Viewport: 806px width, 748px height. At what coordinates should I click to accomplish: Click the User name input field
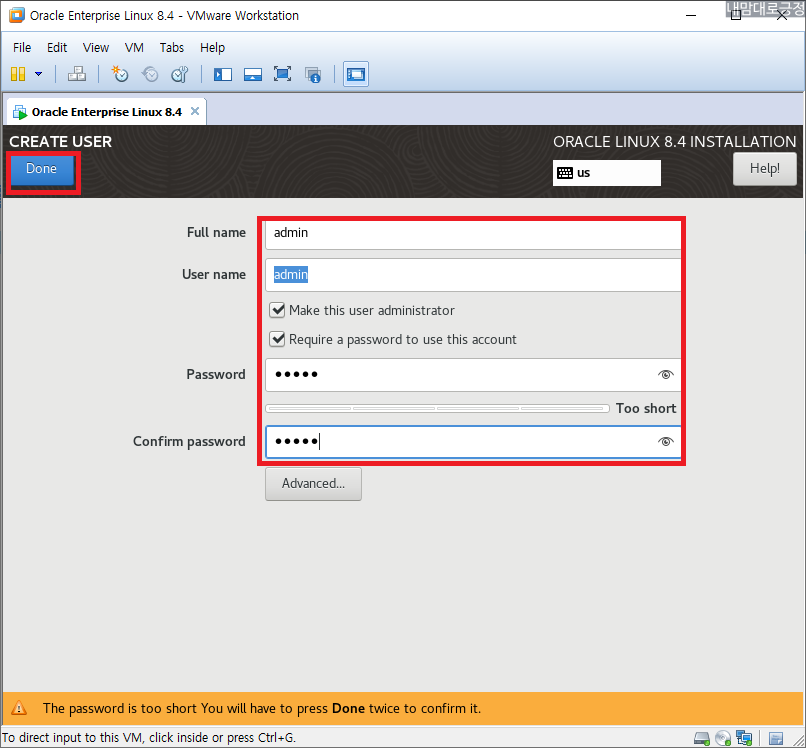tap(473, 275)
